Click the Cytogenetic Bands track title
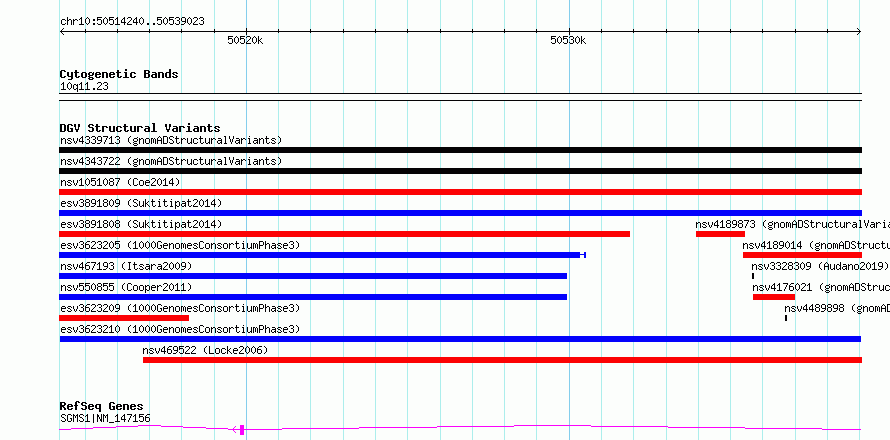 119,74
